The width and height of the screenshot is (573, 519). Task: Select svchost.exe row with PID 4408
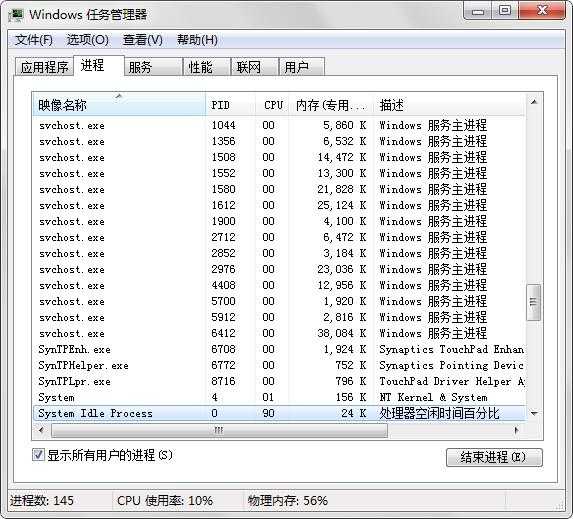point(280,285)
